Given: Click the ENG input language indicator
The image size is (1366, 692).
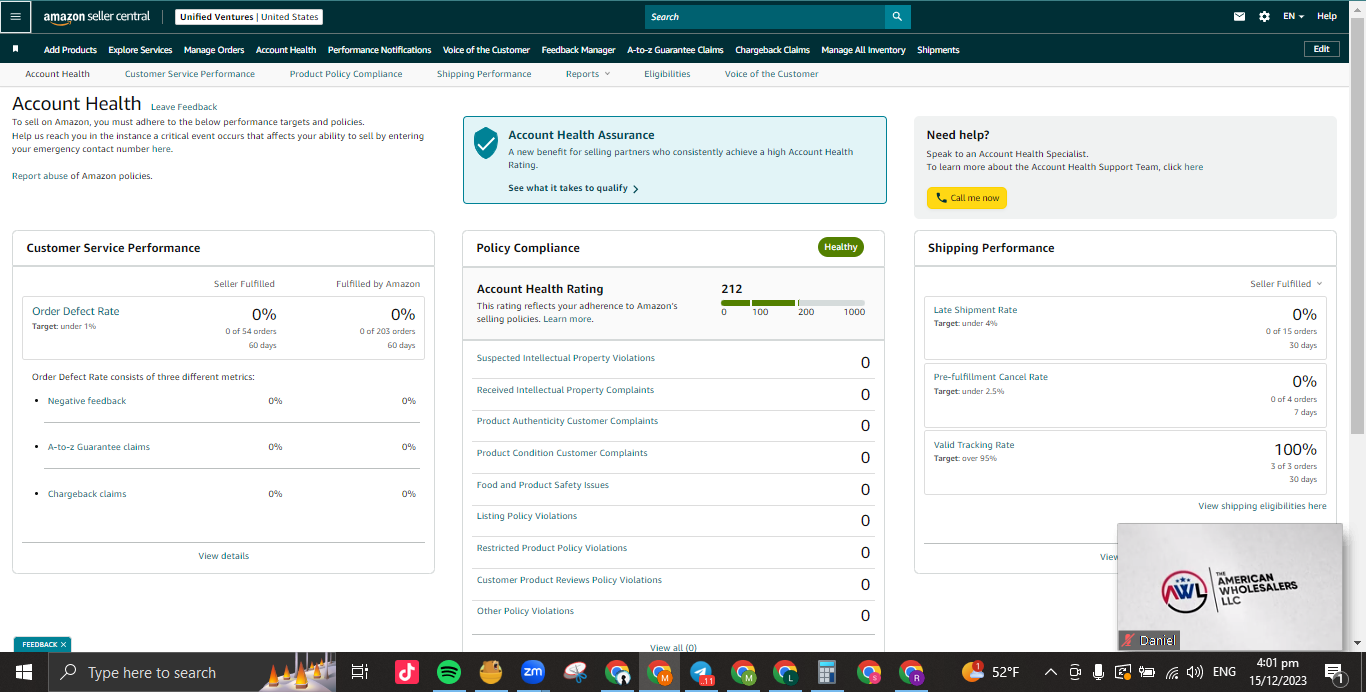Looking at the screenshot, I should tap(1224, 672).
